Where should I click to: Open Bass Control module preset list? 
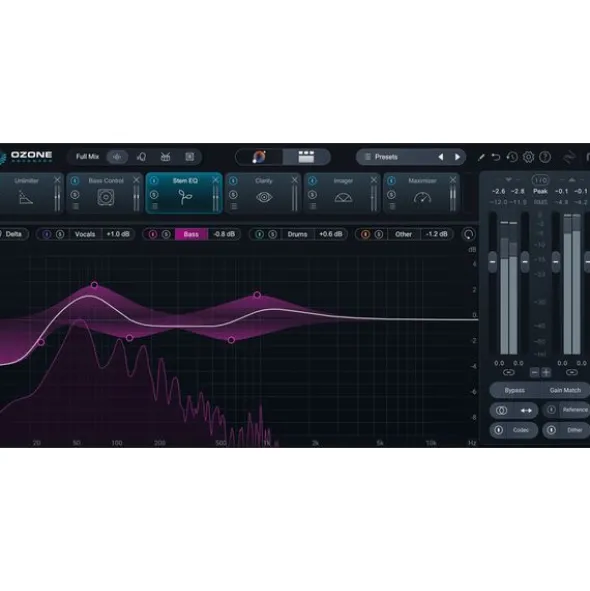tap(75, 206)
